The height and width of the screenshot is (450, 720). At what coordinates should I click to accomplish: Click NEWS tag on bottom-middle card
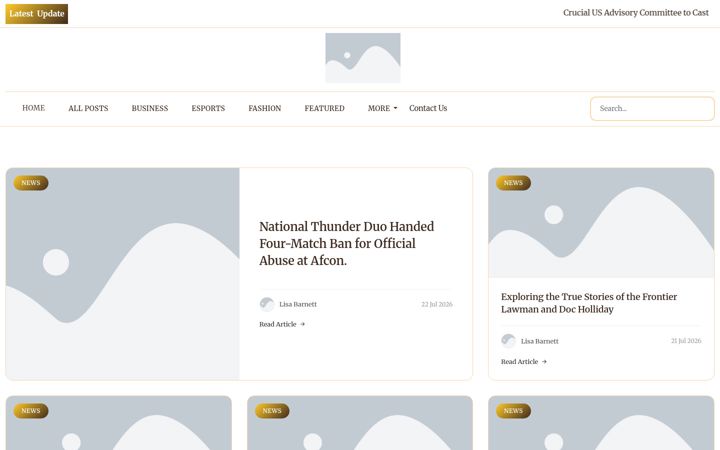pyautogui.click(x=272, y=411)
